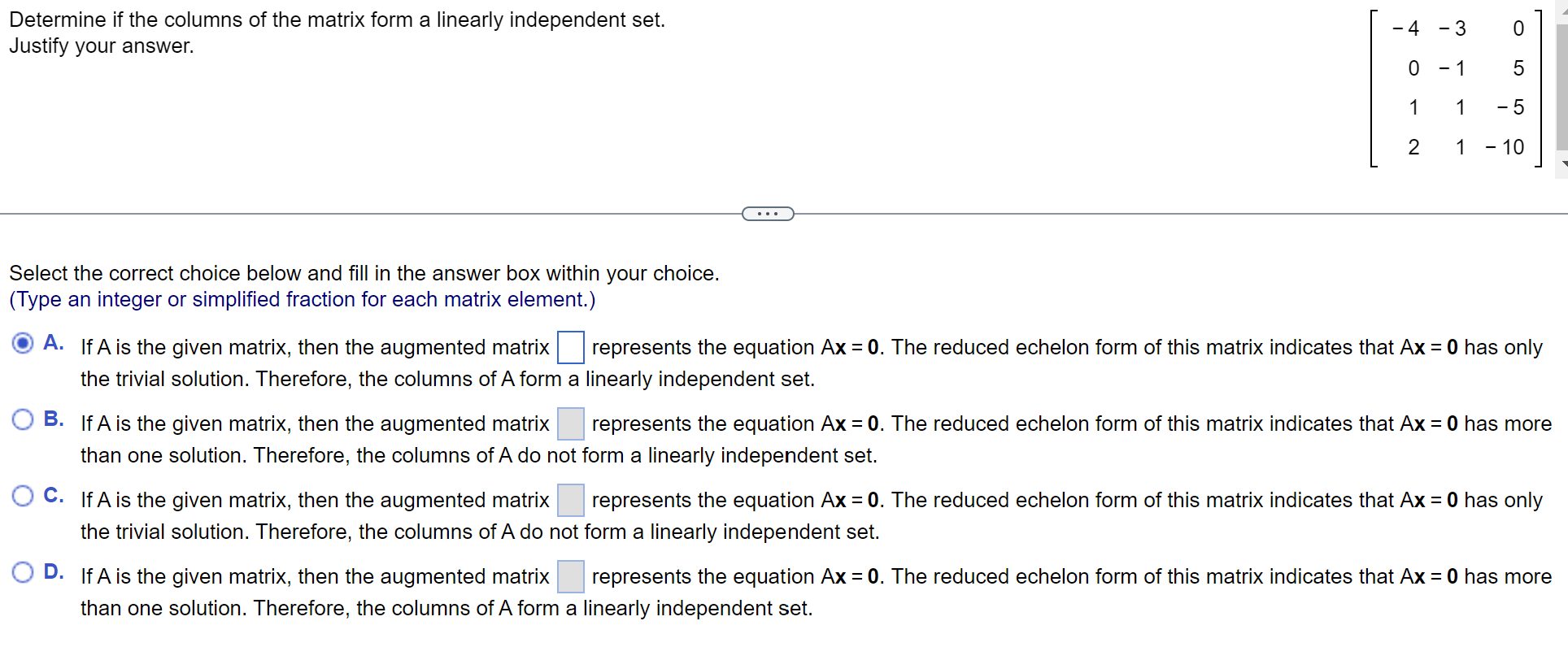Click the answer box in choice B

pos(571,423)
